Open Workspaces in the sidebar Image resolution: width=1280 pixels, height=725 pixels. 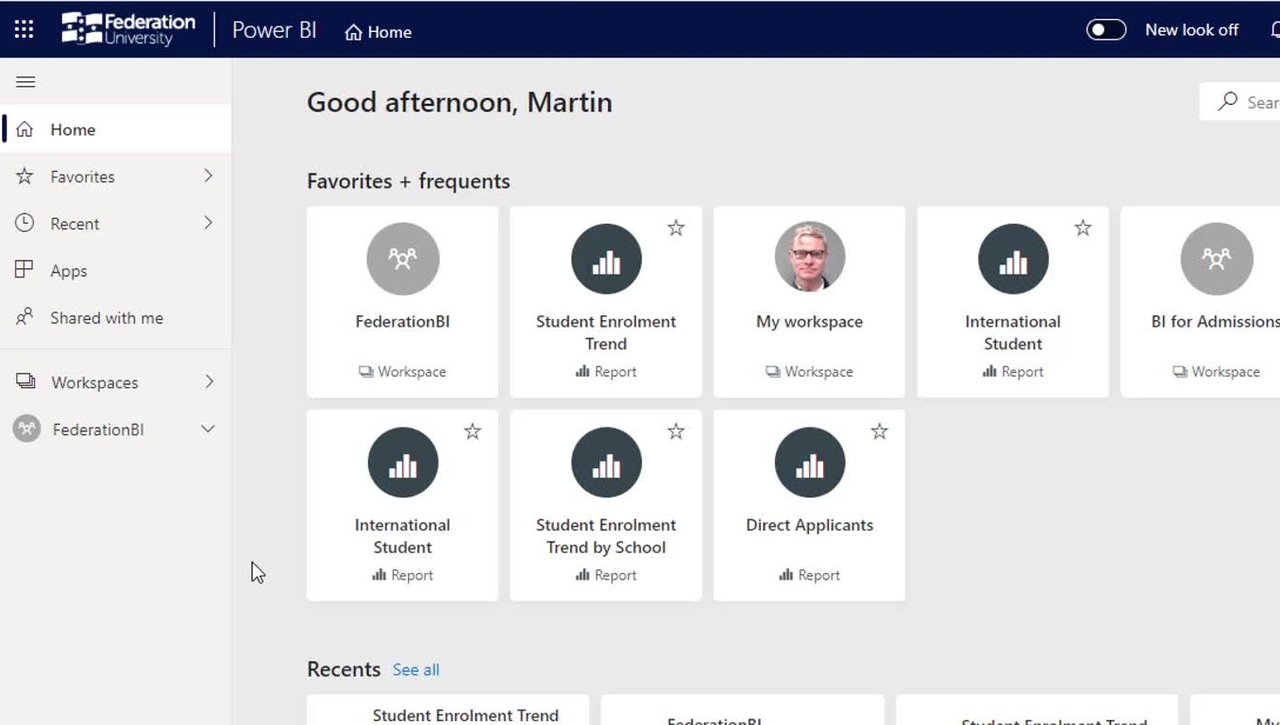pos(116,382)
